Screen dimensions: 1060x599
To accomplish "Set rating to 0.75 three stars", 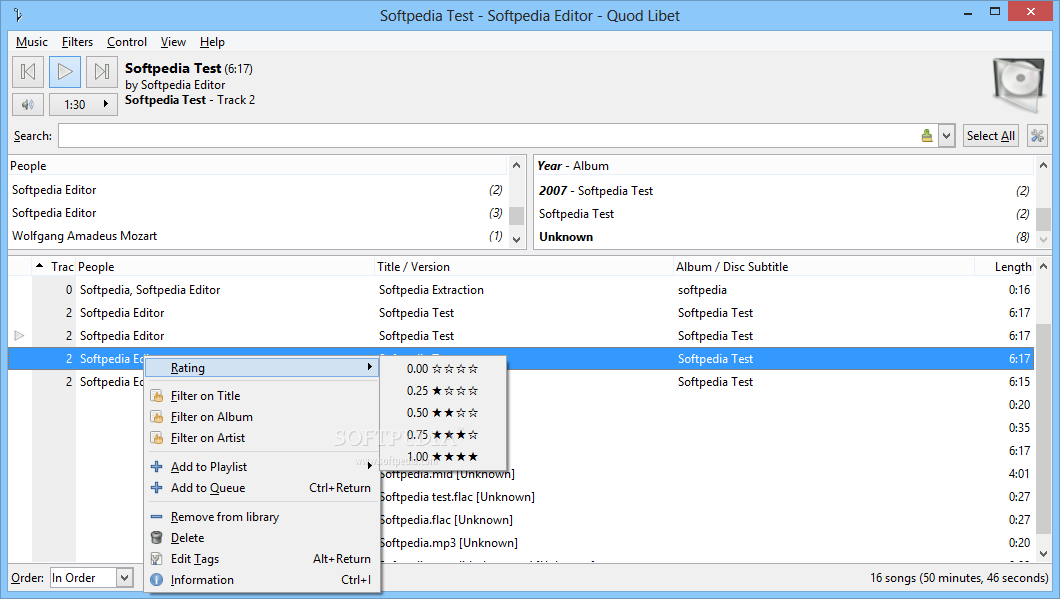I will pos(442,435).
